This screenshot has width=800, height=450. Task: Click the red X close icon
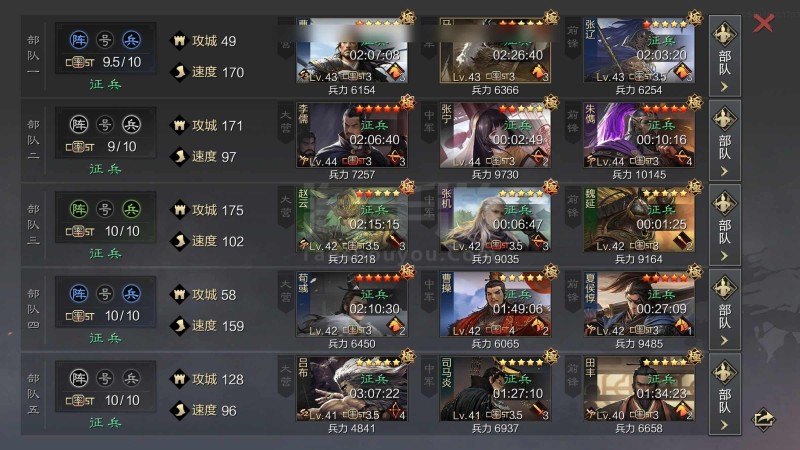[x=763, y=23]
